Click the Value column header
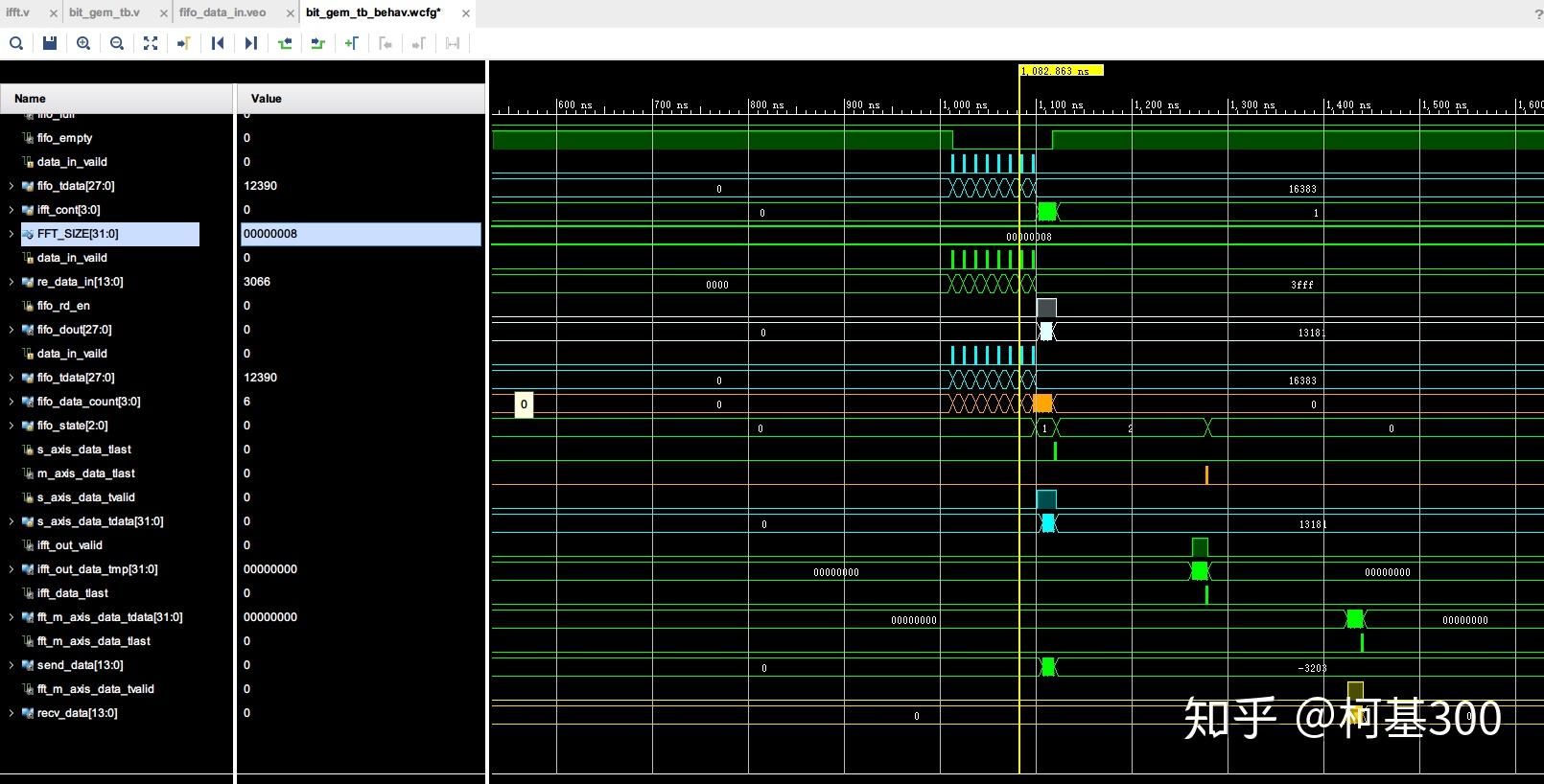The image size is (1544, 784). pos(361,99)
